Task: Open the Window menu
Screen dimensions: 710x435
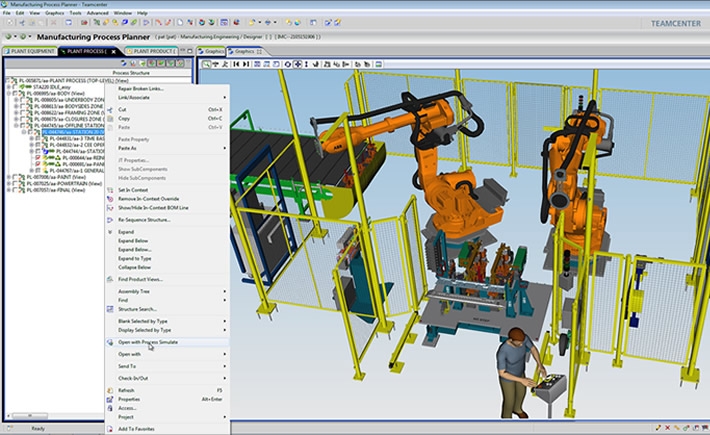Action: [x=123, y=13]
